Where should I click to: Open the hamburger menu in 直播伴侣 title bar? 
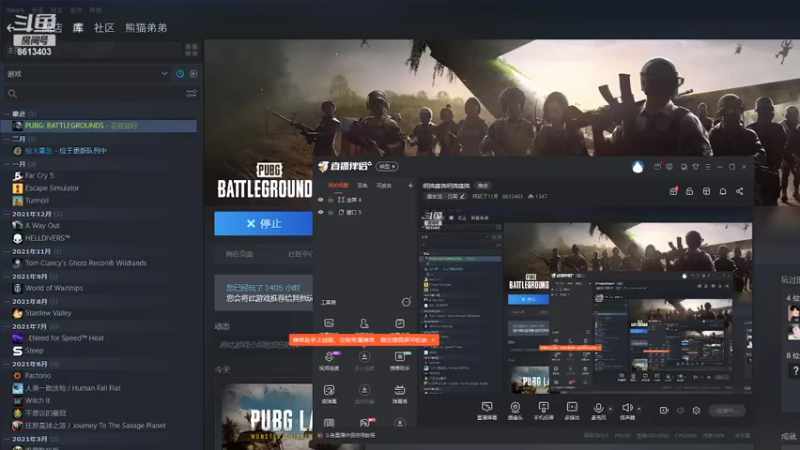pyautogui.click(x=708, y=167)
